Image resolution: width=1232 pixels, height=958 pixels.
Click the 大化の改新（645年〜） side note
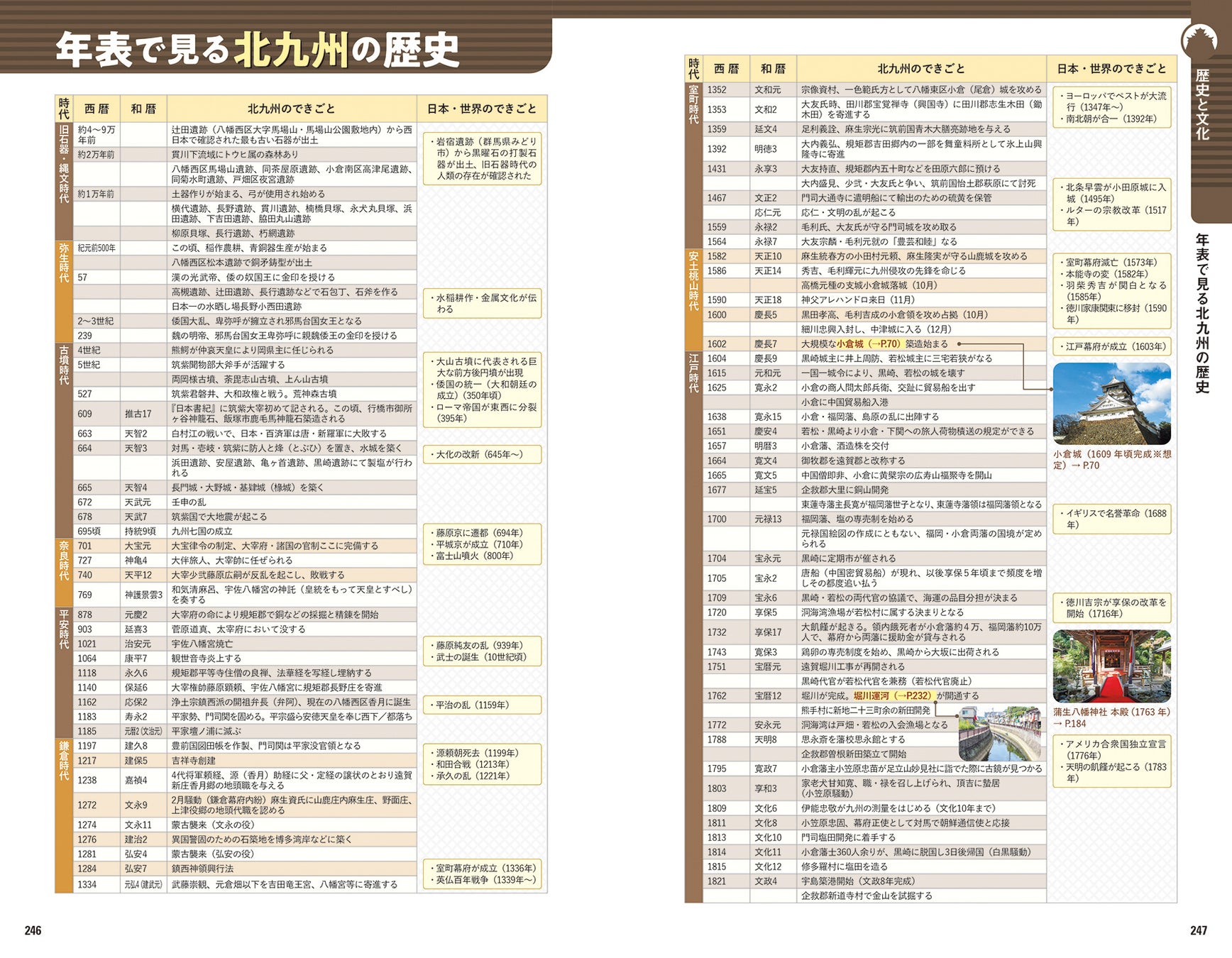click(482, 454)
